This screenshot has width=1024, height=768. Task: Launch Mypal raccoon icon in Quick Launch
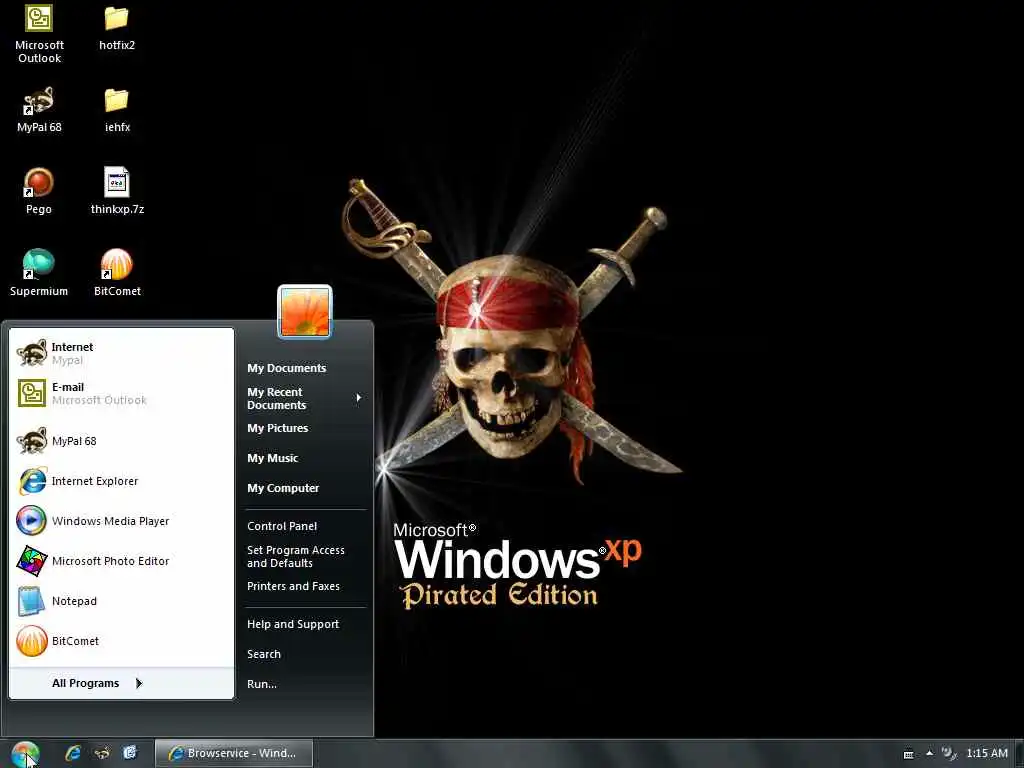pos(102,753)
